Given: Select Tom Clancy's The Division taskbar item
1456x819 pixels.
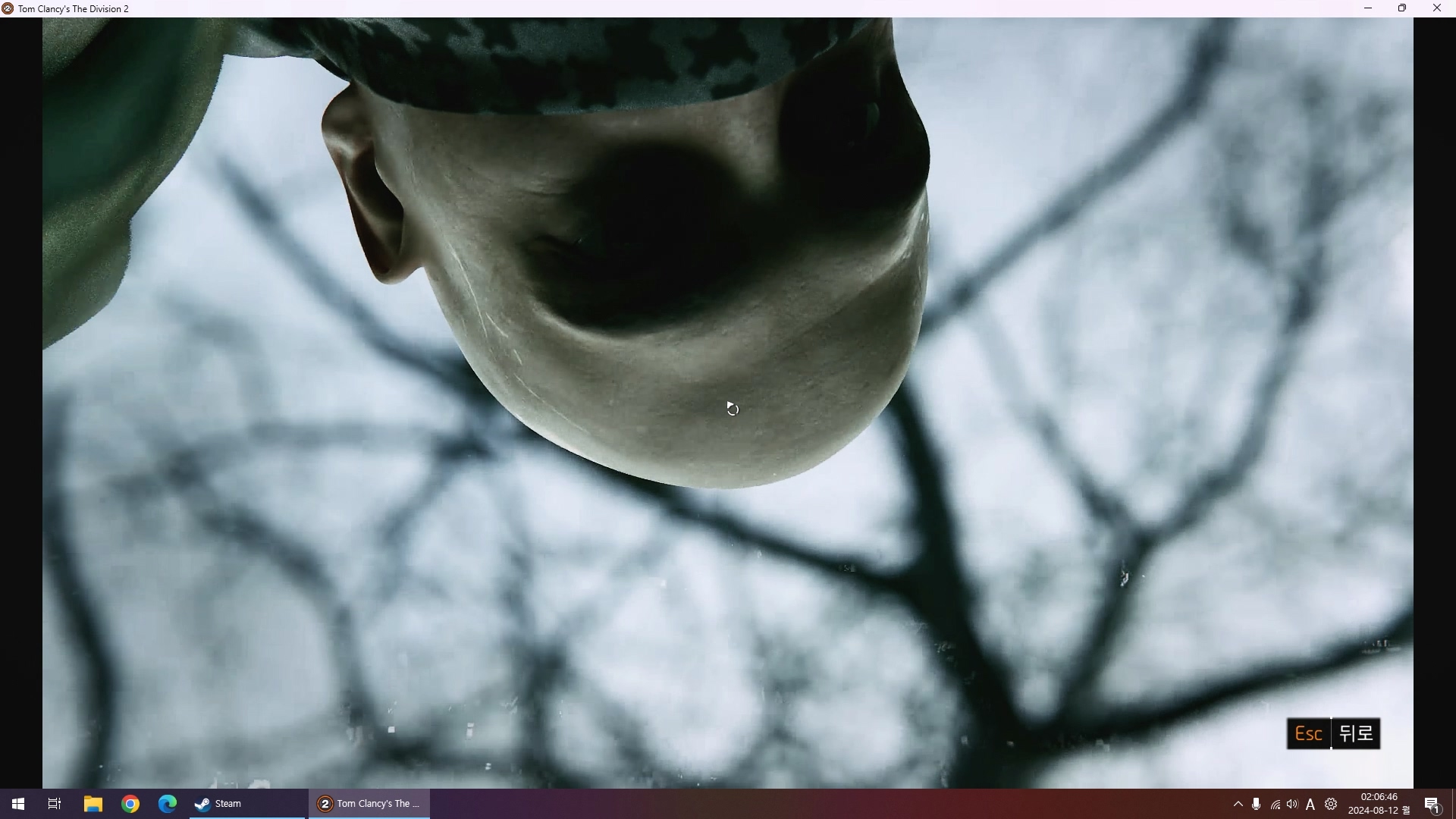Looking at the screenshot, I should pos(369,804).
